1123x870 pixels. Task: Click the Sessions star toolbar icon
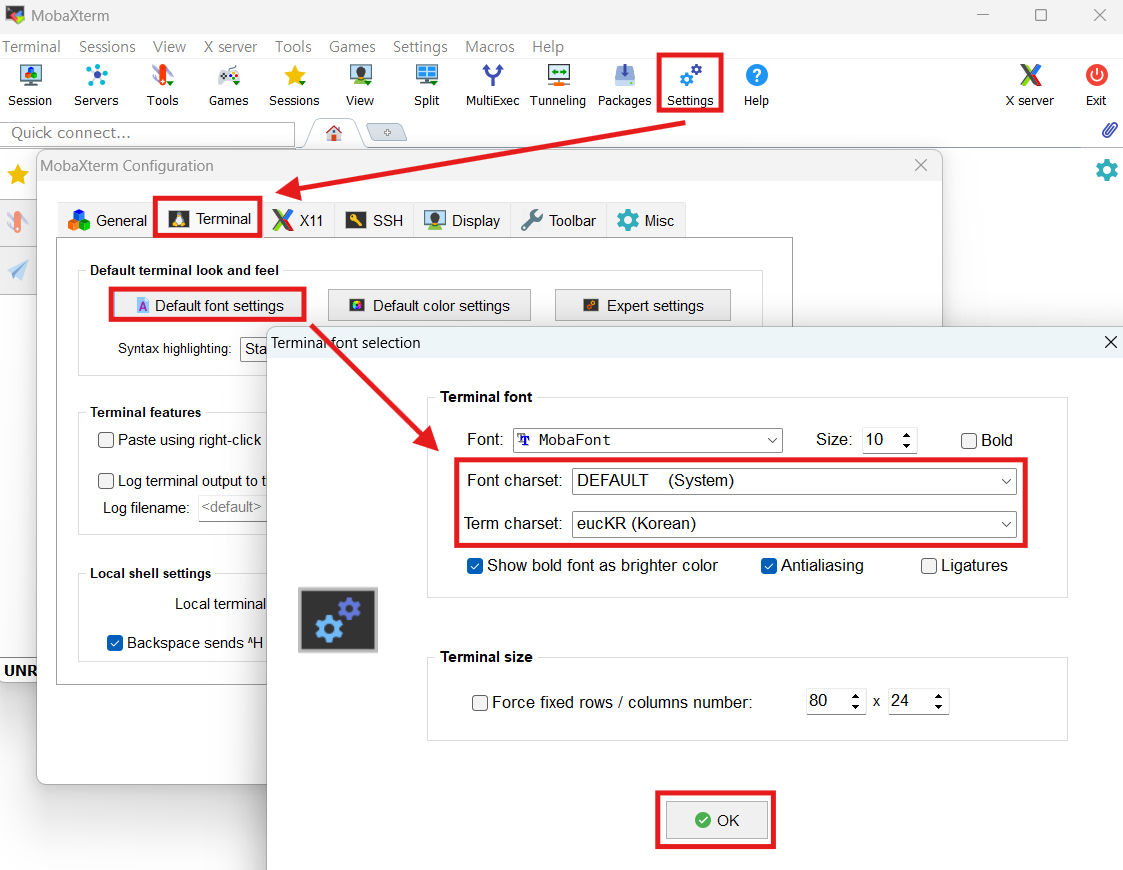click(x=294, y=85)
